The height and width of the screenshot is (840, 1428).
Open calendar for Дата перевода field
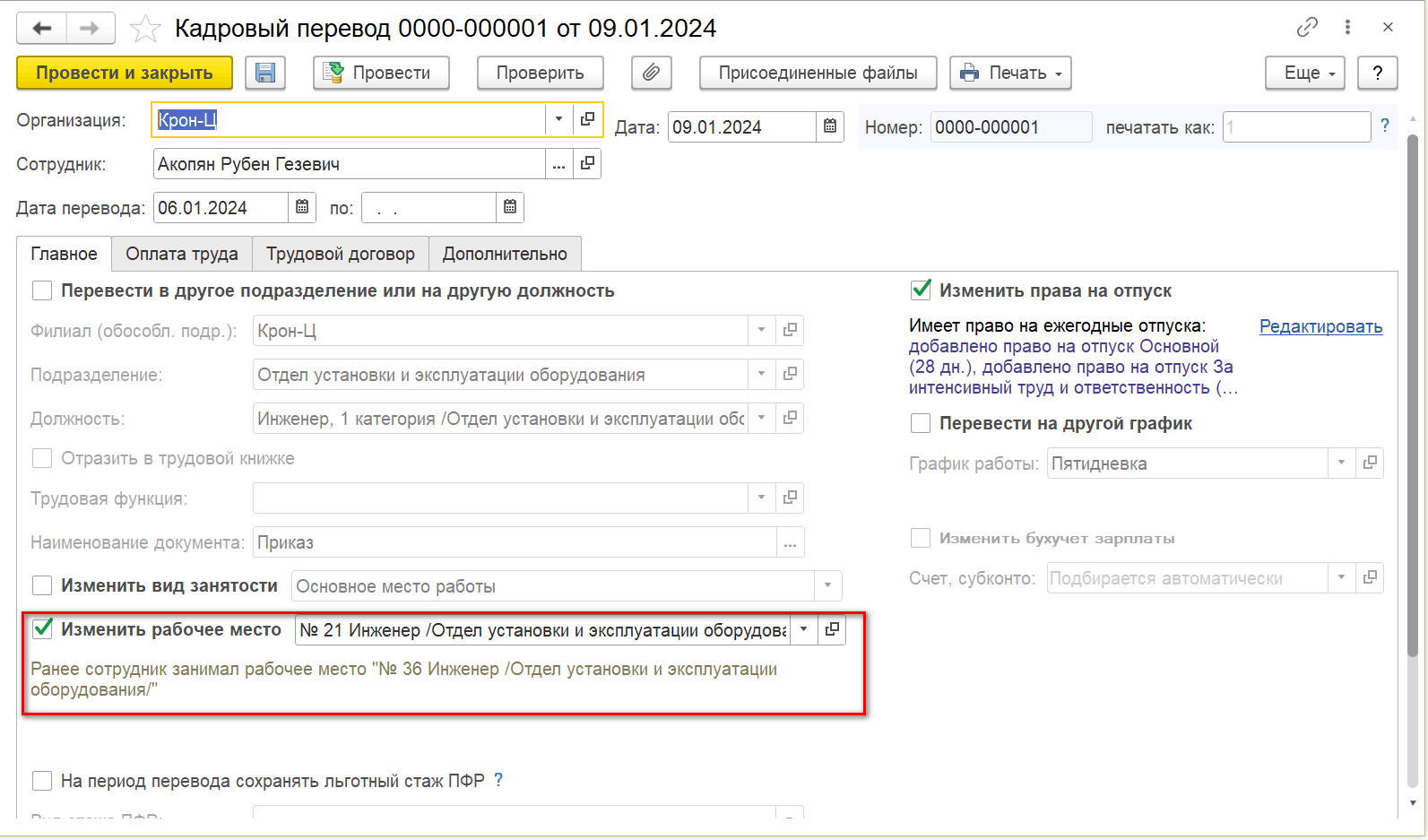pos(302,208)
